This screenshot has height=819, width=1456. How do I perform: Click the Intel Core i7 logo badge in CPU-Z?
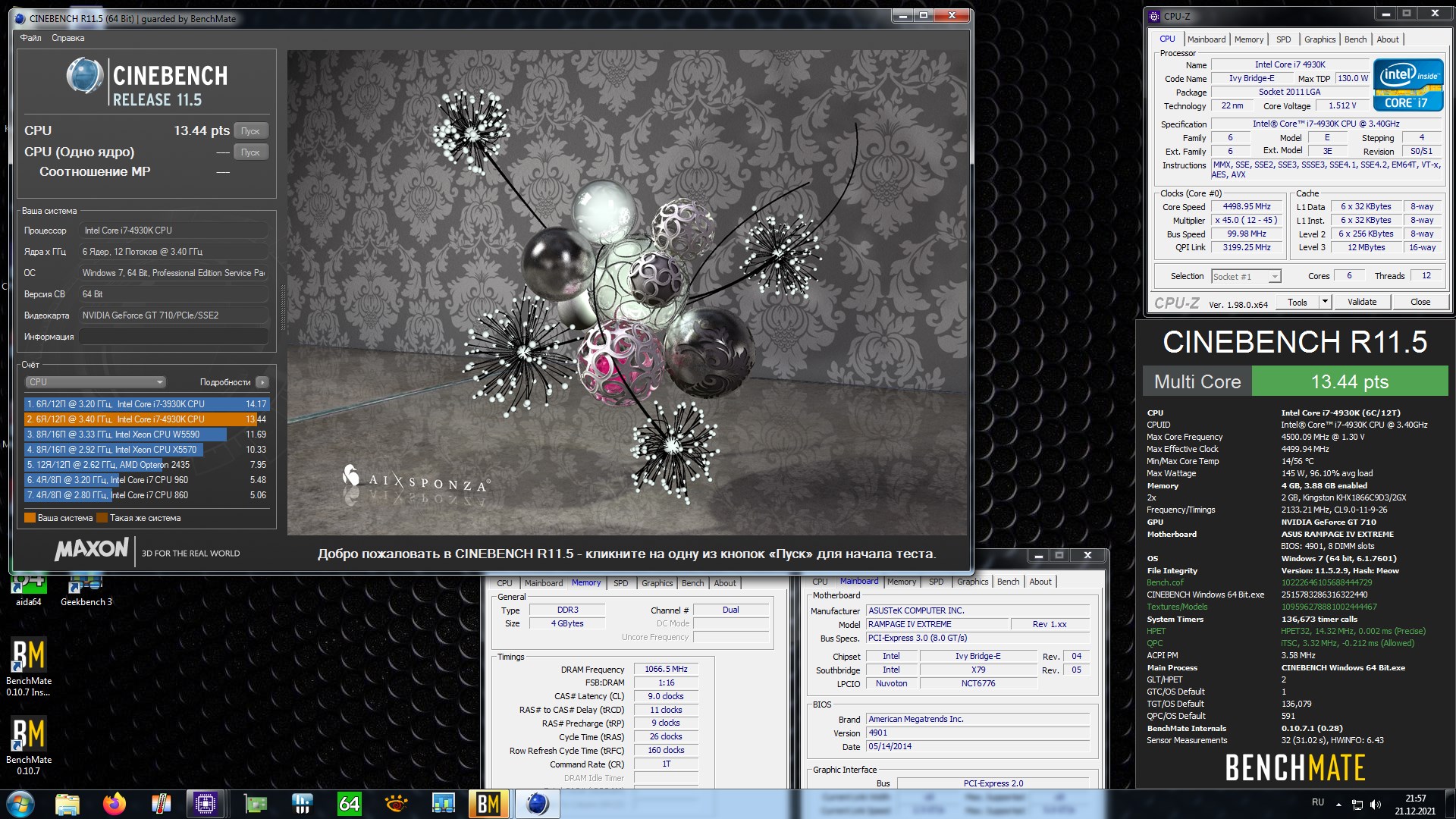point(1408,85)
